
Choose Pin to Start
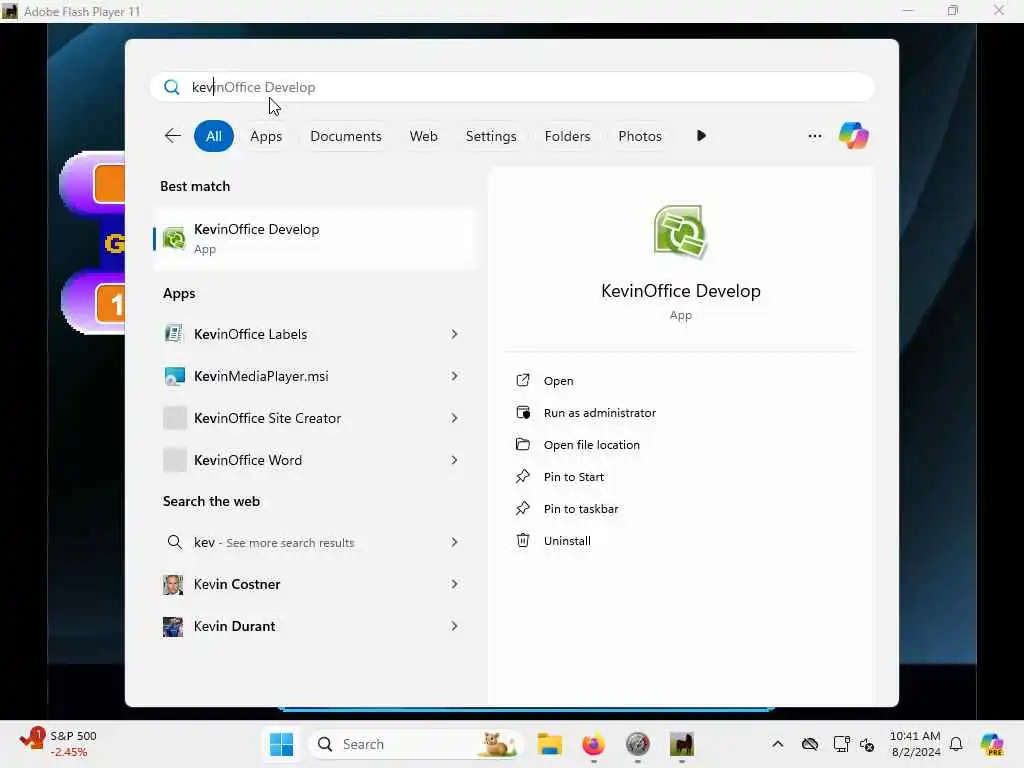(x=573, y=477)
